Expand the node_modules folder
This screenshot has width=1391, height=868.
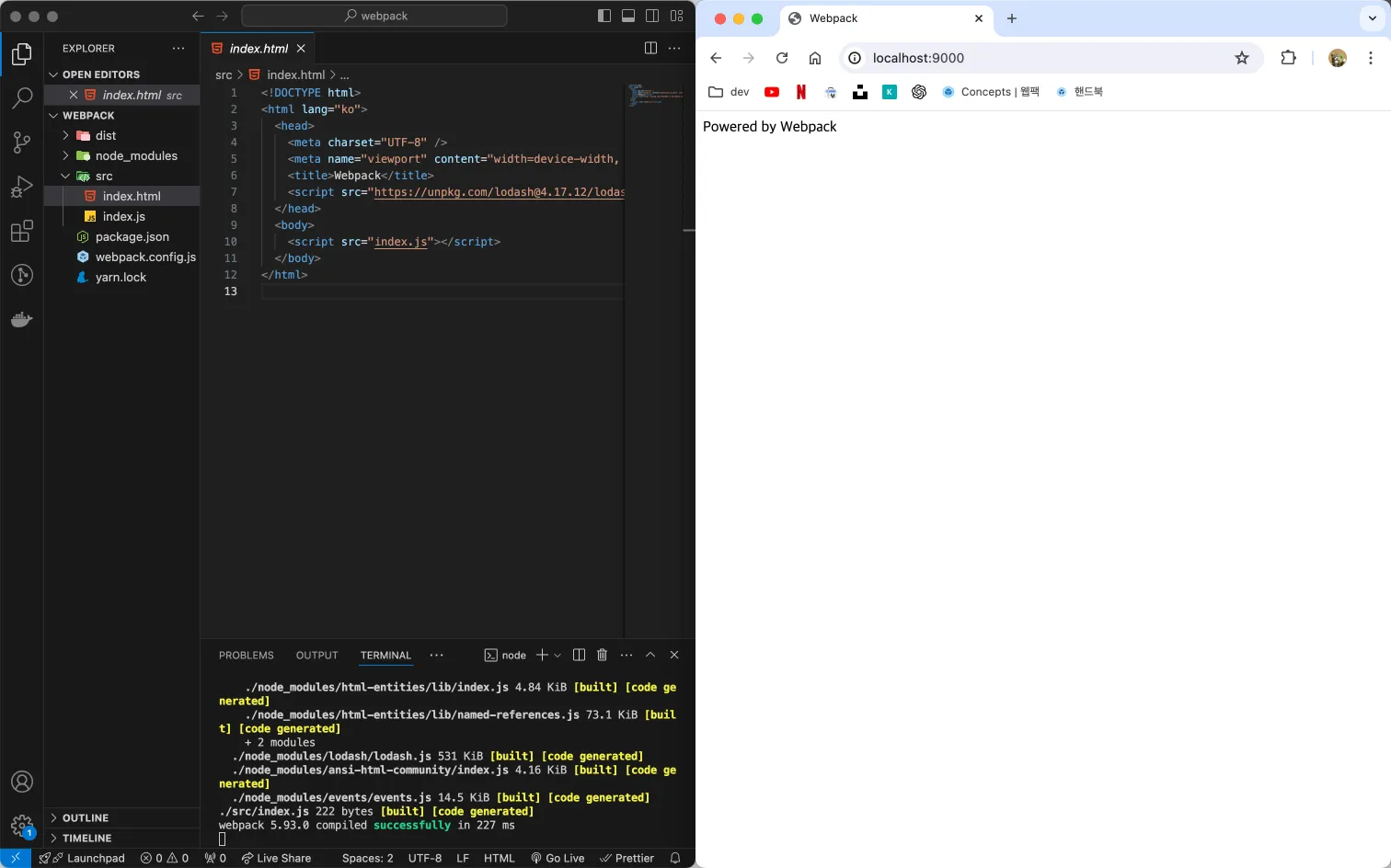coord(135,155)
